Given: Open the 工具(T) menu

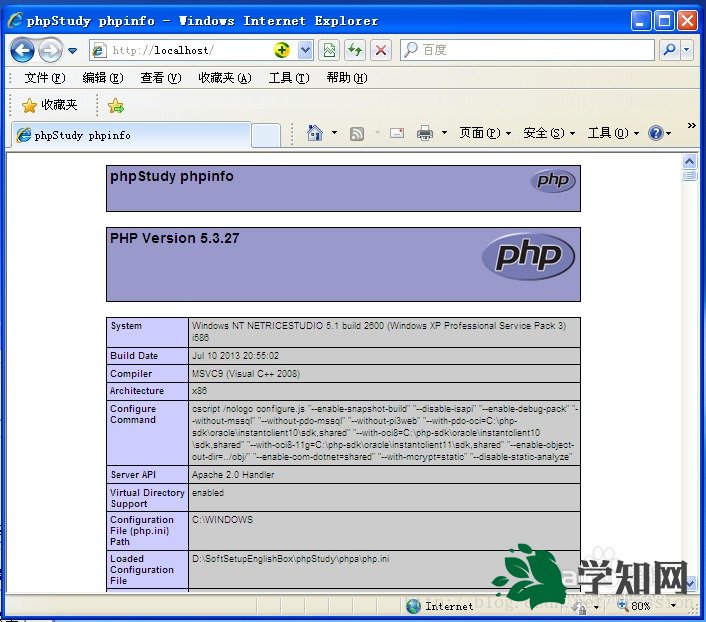Looking at the screenshot, I should 289,78.
